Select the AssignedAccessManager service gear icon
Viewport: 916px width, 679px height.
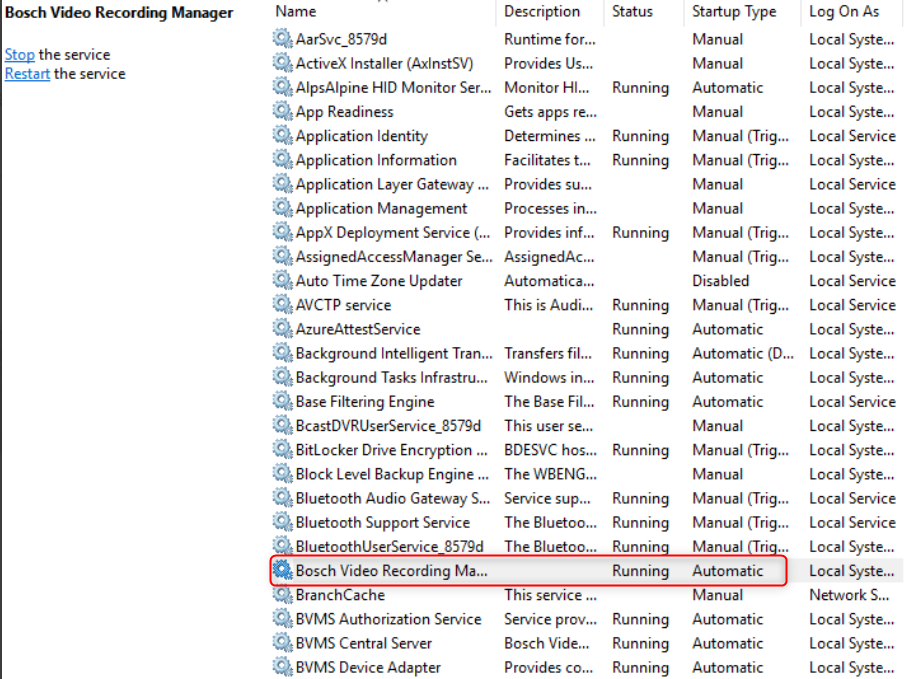[283, 256]
